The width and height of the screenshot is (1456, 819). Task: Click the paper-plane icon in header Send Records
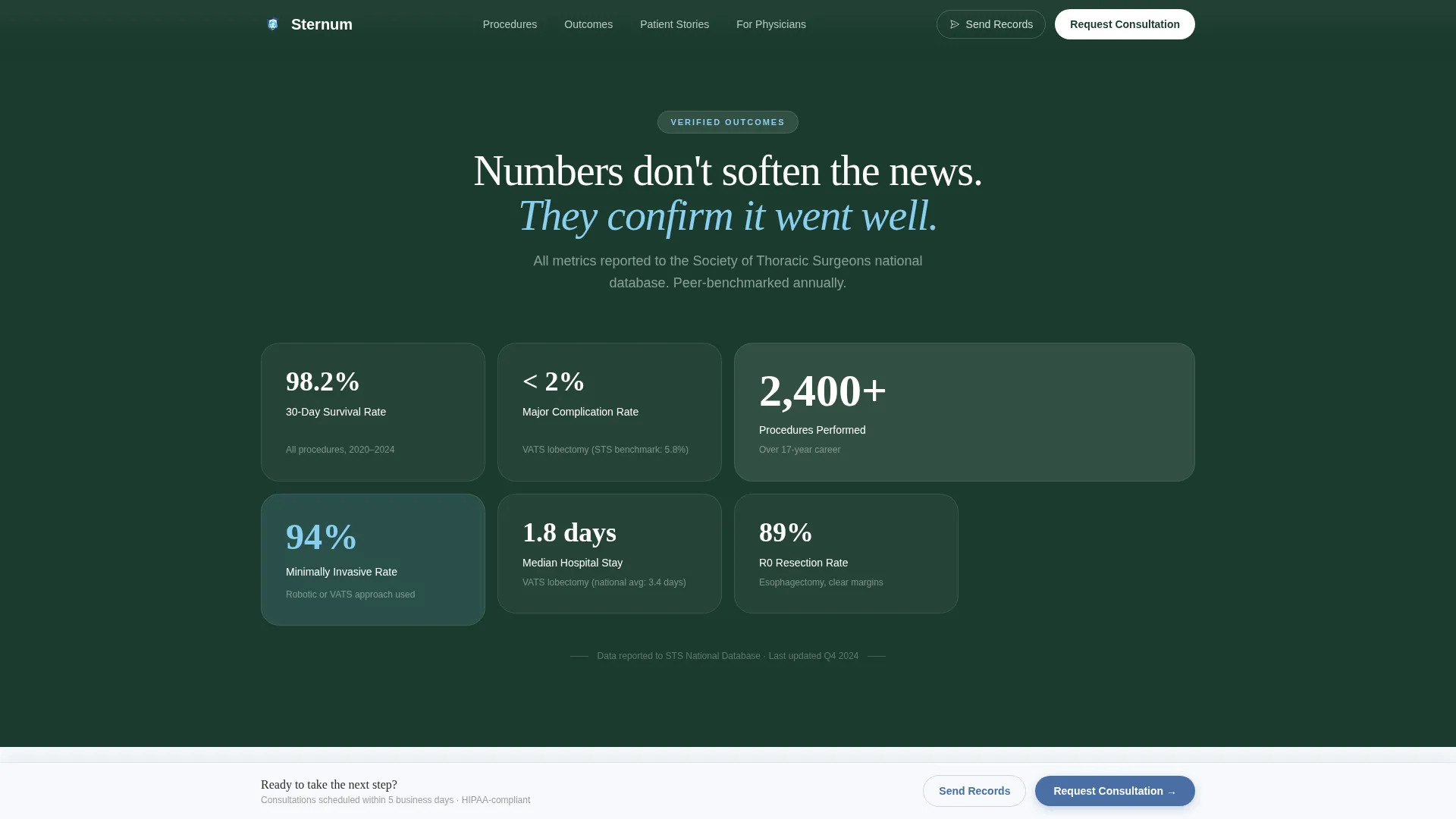coord(955,24)
